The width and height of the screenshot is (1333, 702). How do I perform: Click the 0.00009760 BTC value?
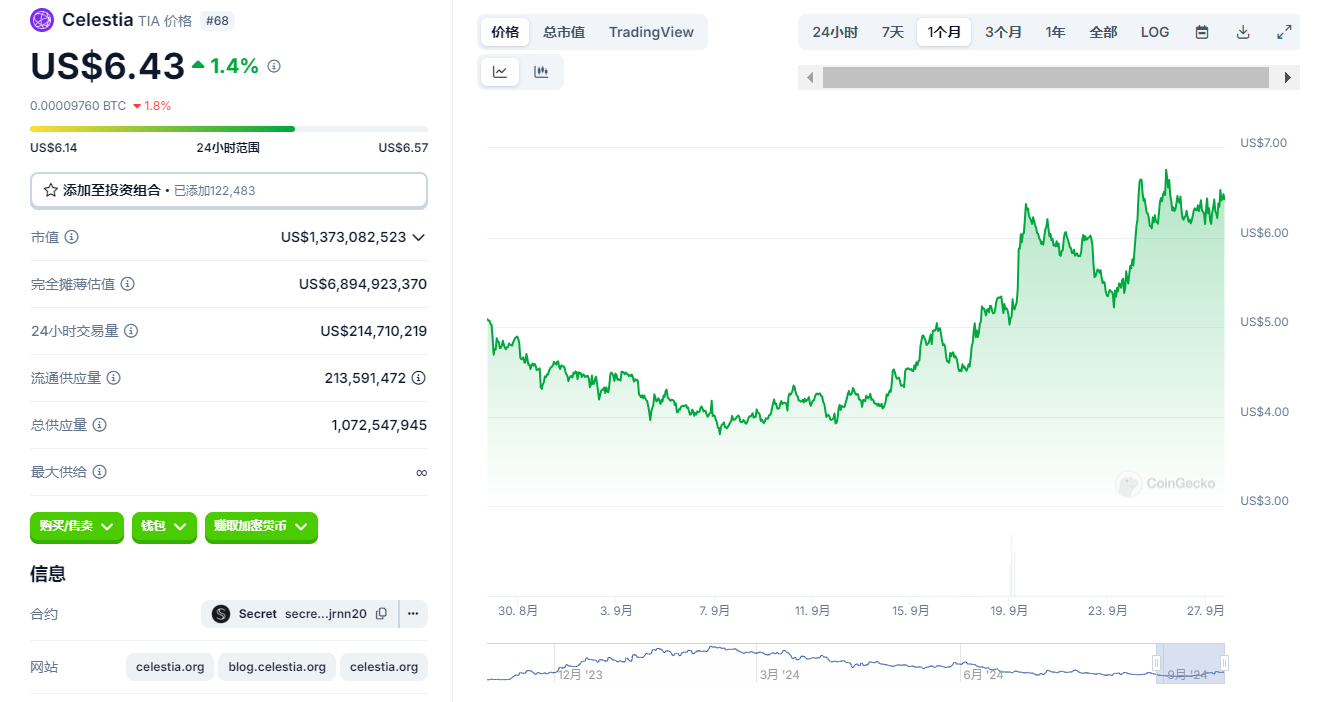pos(78,105)
